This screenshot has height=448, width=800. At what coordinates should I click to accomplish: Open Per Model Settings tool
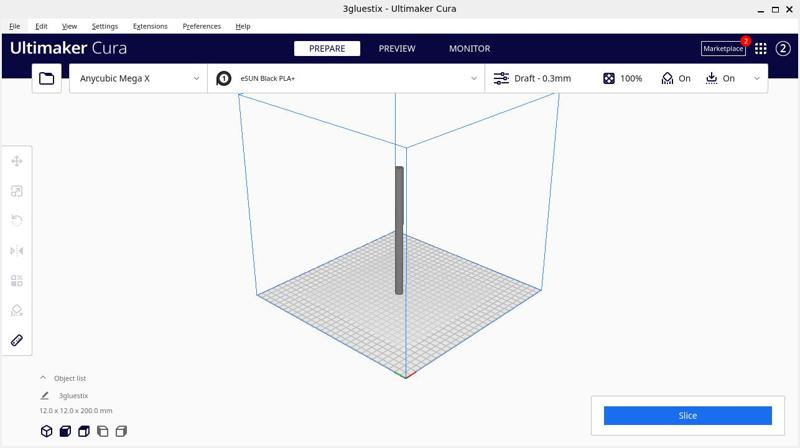(17, 281)
